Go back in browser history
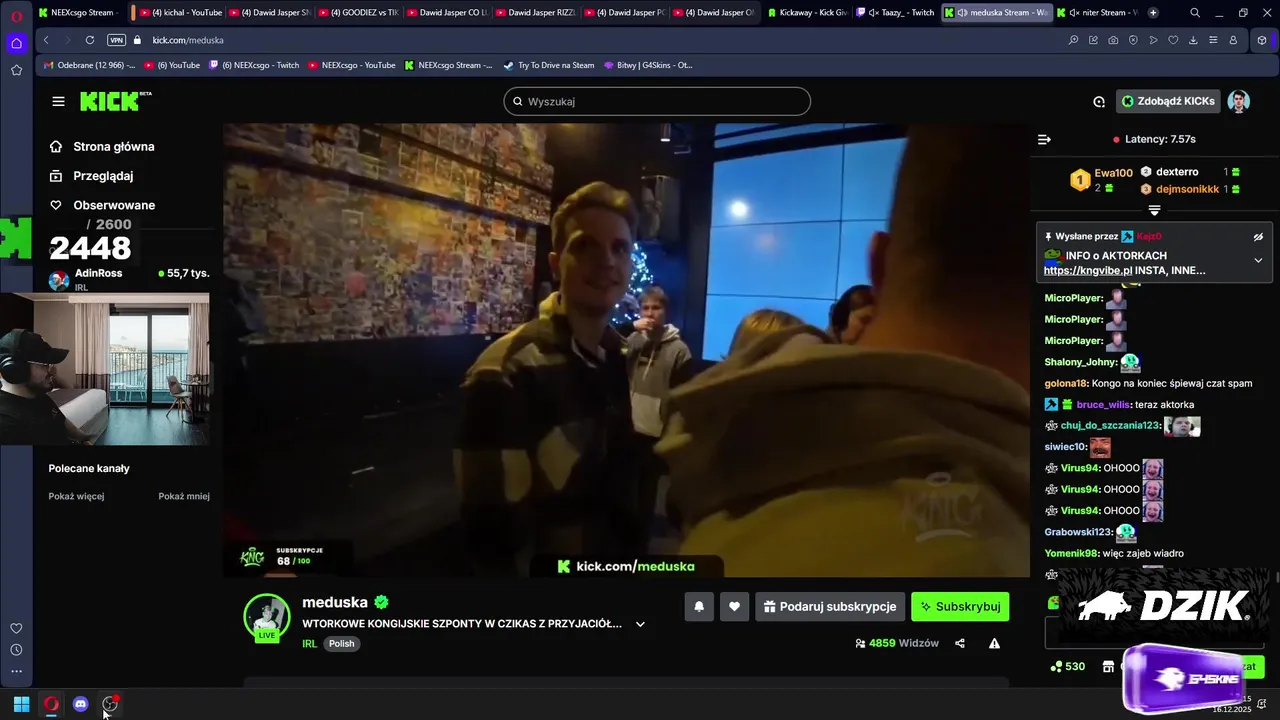1280x720 pixels. [x=46, y=40]
